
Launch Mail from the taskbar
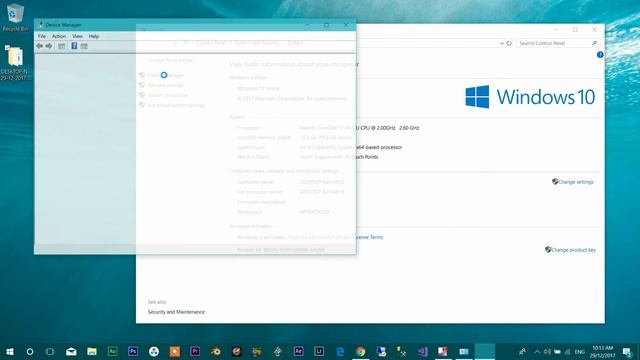click(71, 351)
